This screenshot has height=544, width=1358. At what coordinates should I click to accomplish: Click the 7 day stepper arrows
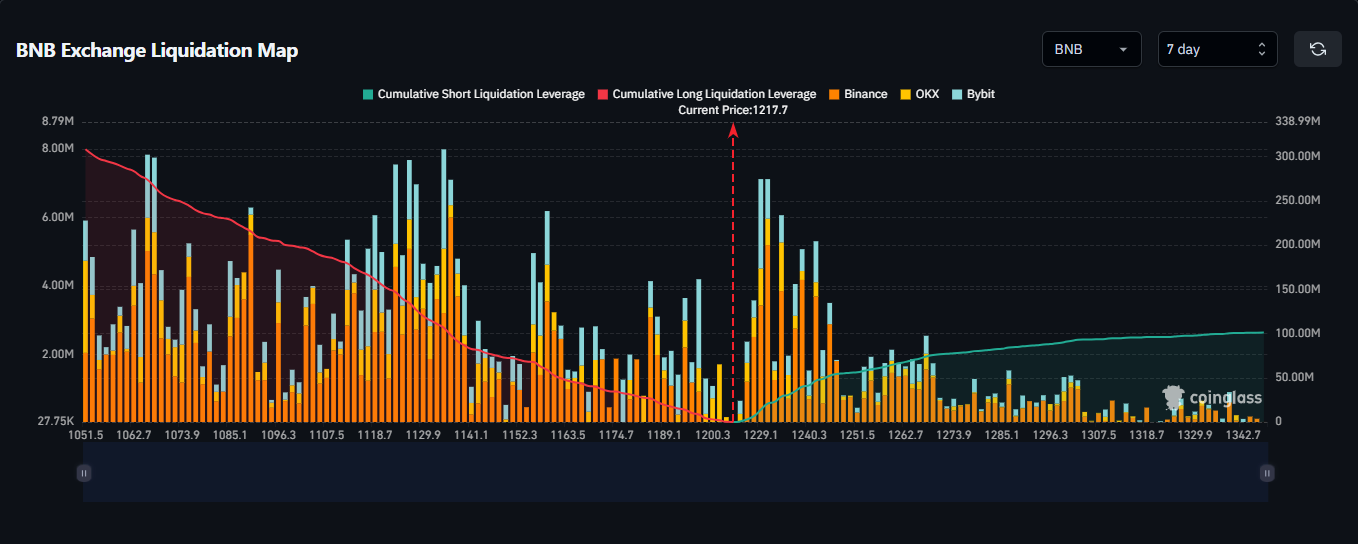[1262, 49]
